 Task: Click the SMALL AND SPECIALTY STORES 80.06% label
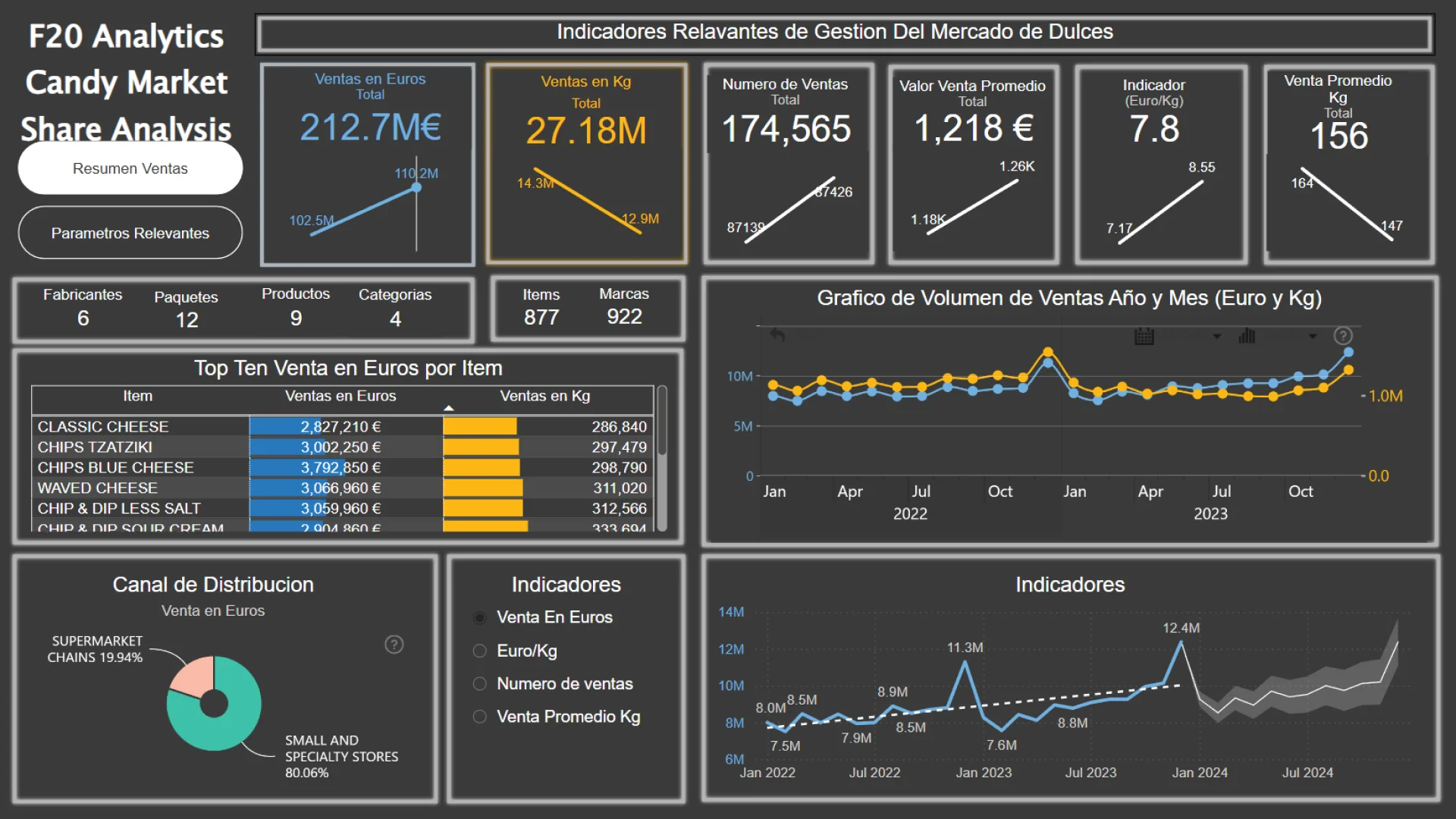[341, 757]
